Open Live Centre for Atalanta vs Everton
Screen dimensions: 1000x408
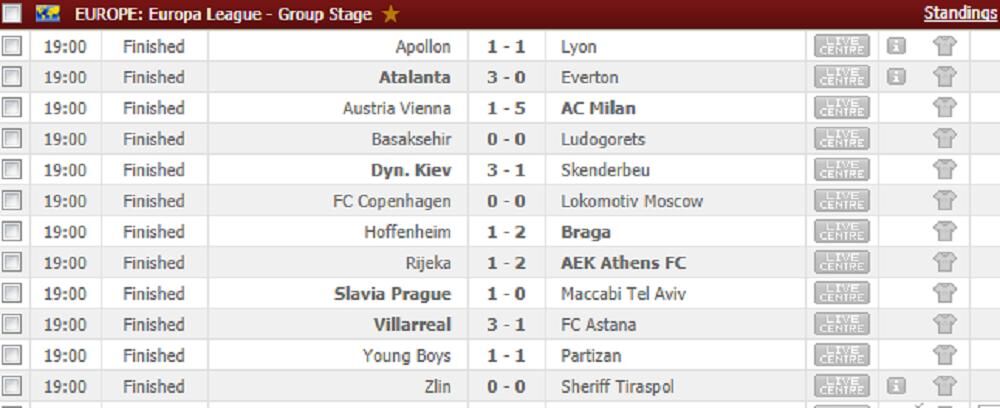tap(842, 78)
